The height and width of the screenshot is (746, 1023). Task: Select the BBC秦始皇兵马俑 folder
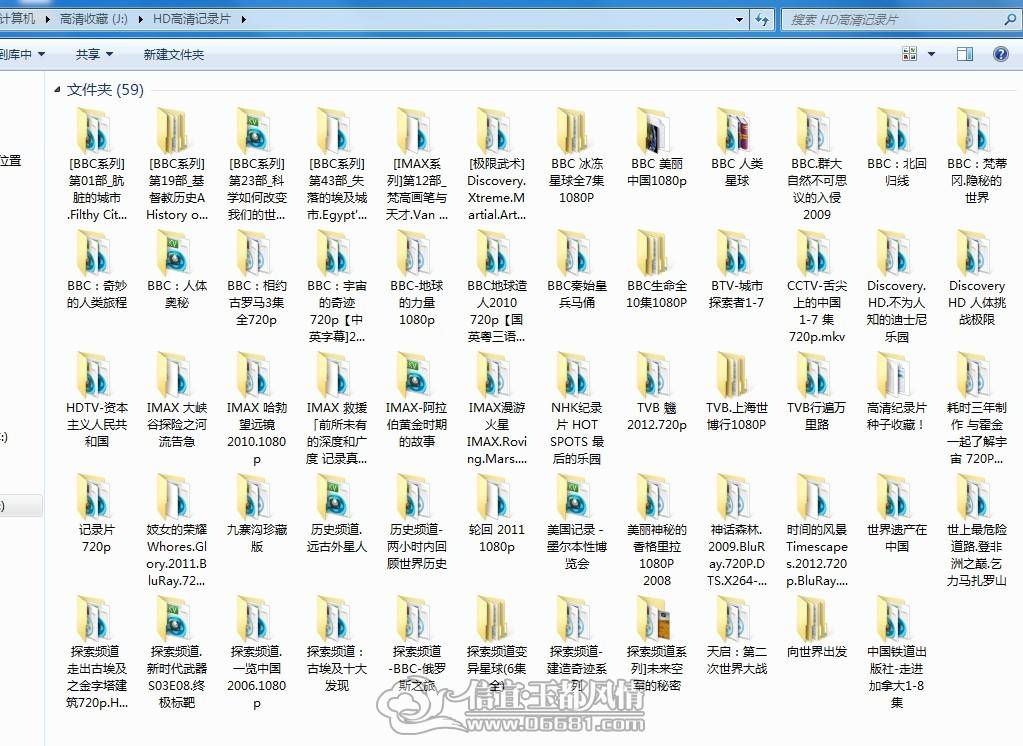(577, 270)
